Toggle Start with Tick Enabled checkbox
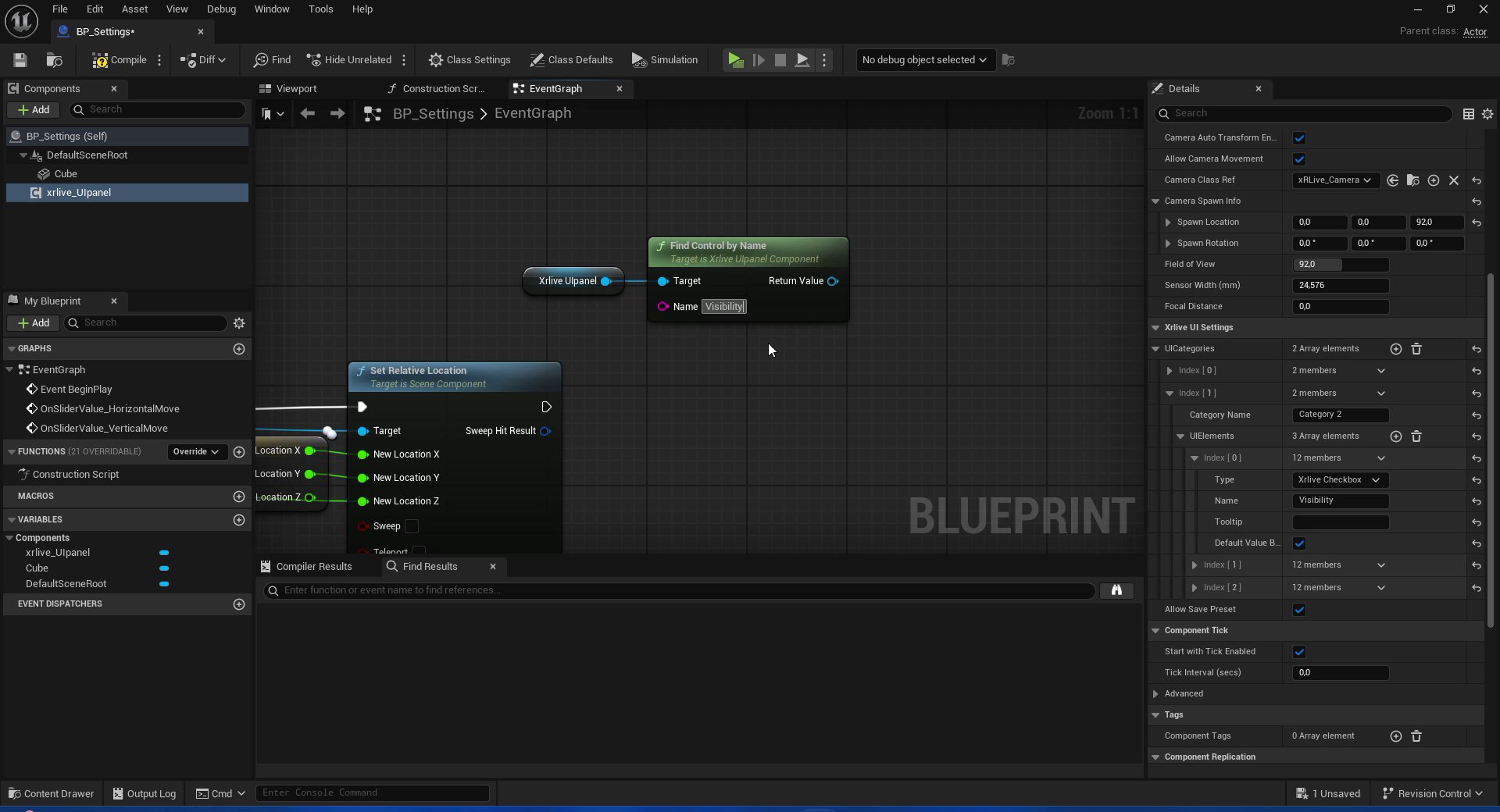The image size is (1500, 812). tap(1299, 652)
